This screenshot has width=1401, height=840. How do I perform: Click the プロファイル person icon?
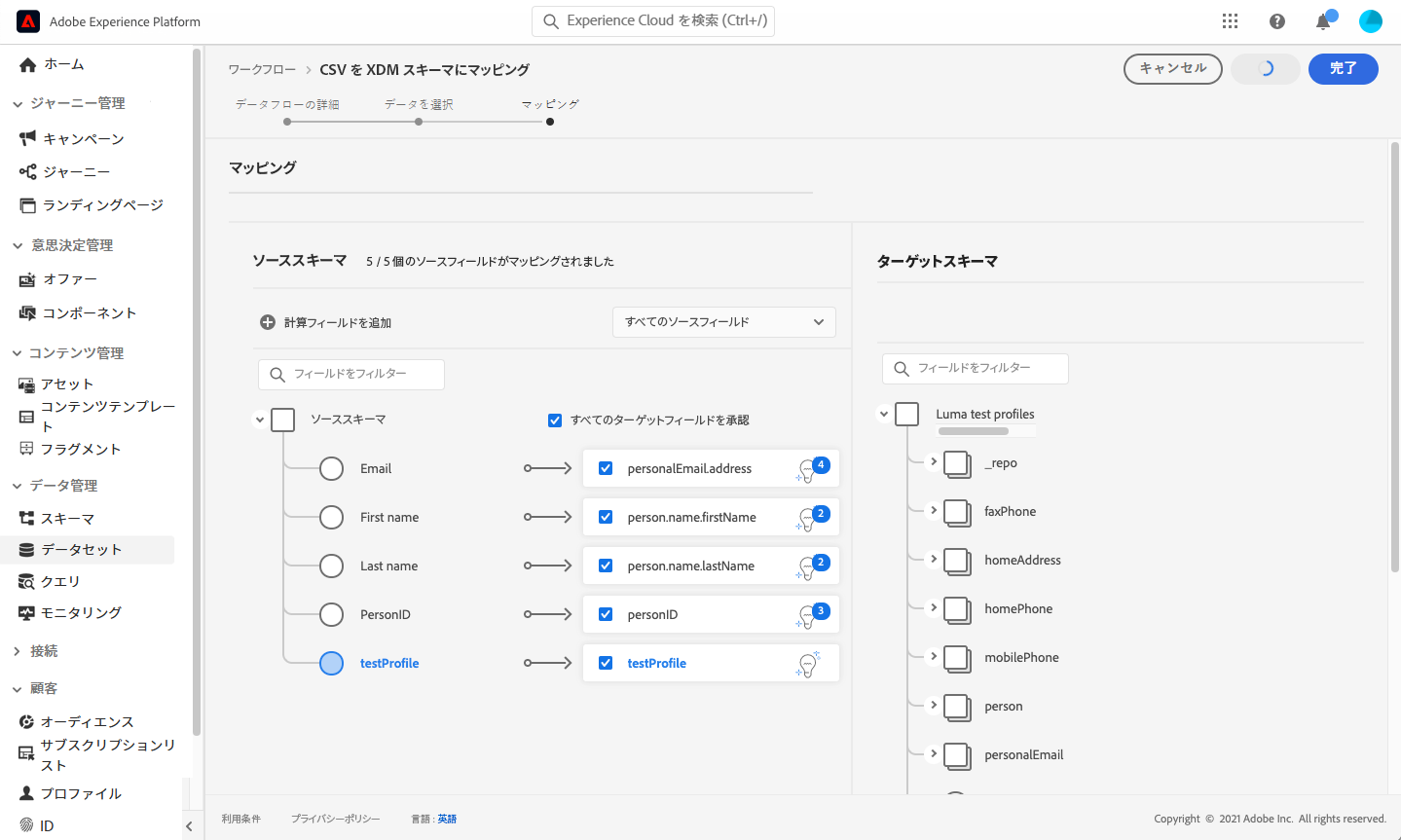coord(26,793)
